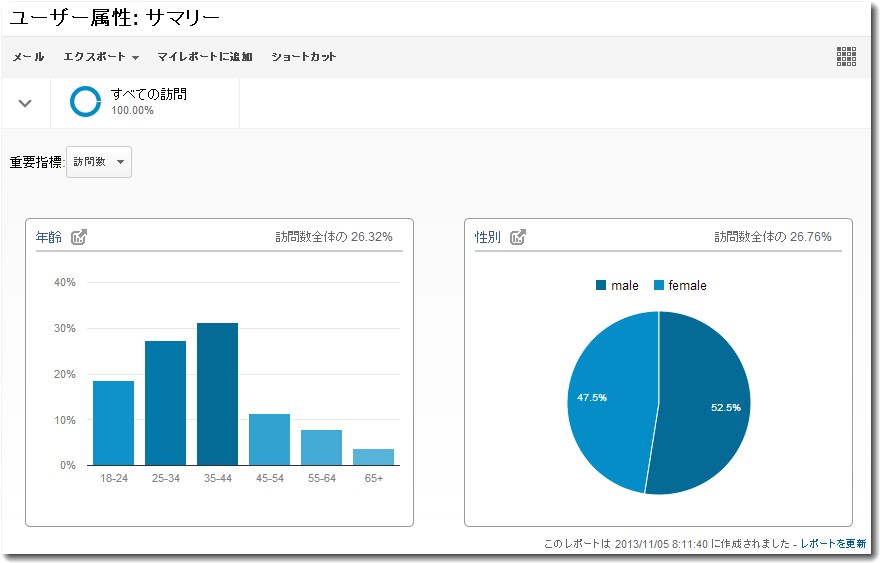The image size is (880, 563).
Task: Click the 100.00% segment value
Action: tap(132, 111)
